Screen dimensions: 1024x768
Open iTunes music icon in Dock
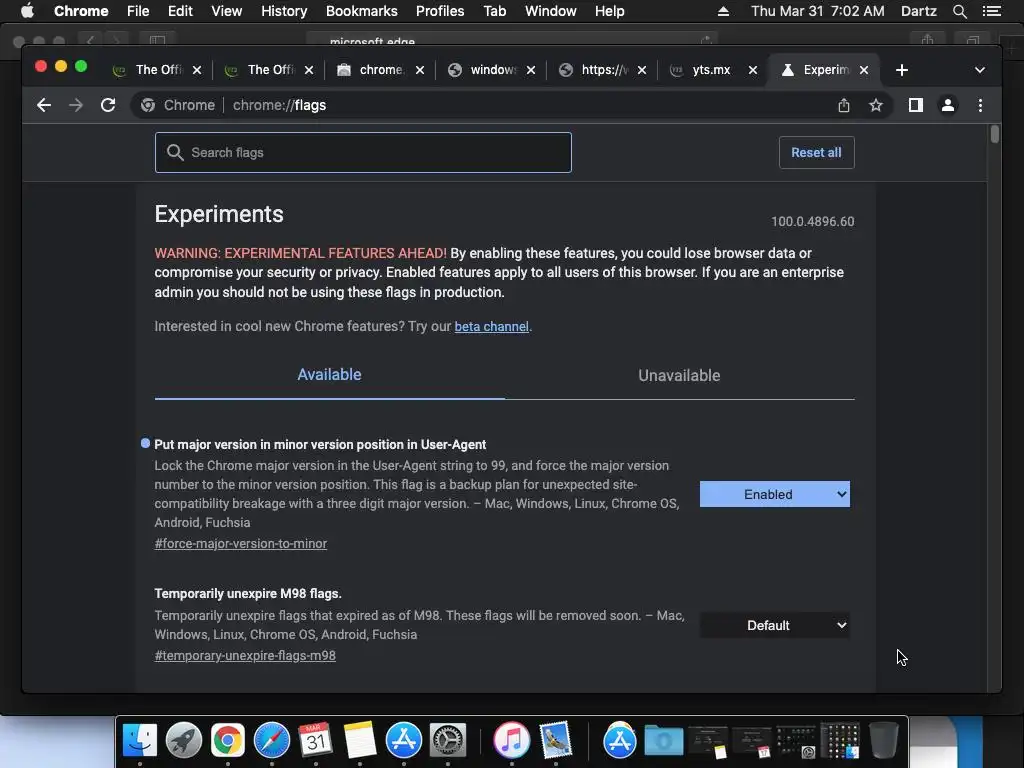pyautogui.click(x=511, y=740)
